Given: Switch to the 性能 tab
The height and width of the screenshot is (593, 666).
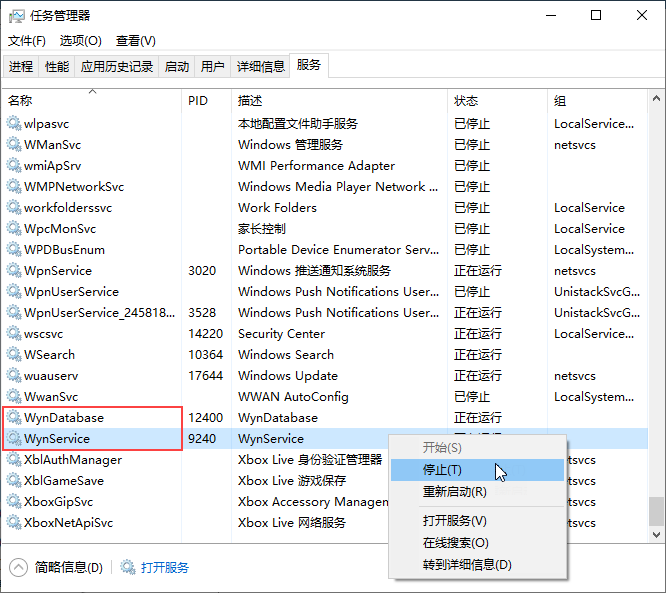Looking at the screenshot, I should point(57,67).
